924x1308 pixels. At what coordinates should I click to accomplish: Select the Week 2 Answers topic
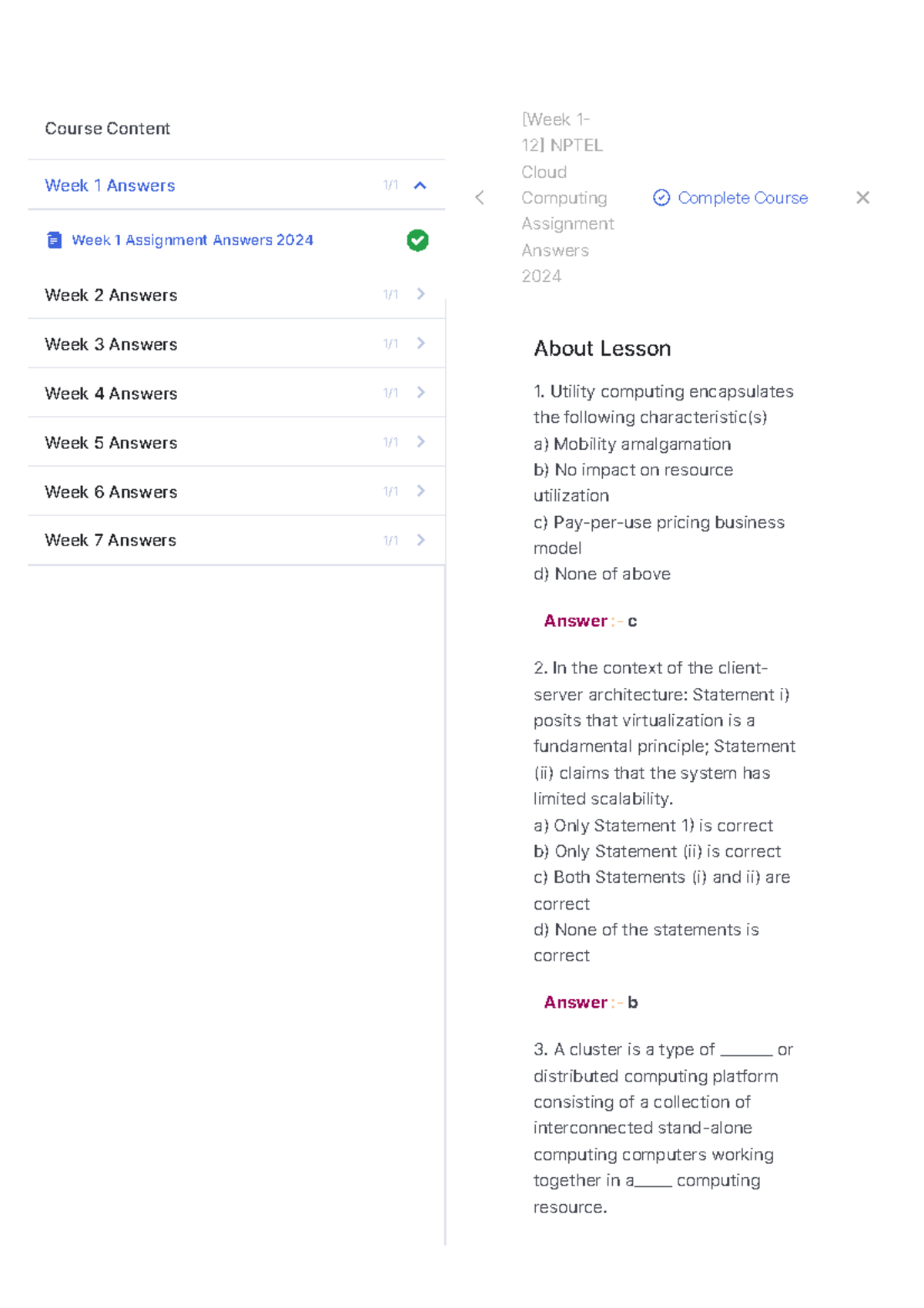[x=111, y=295]
